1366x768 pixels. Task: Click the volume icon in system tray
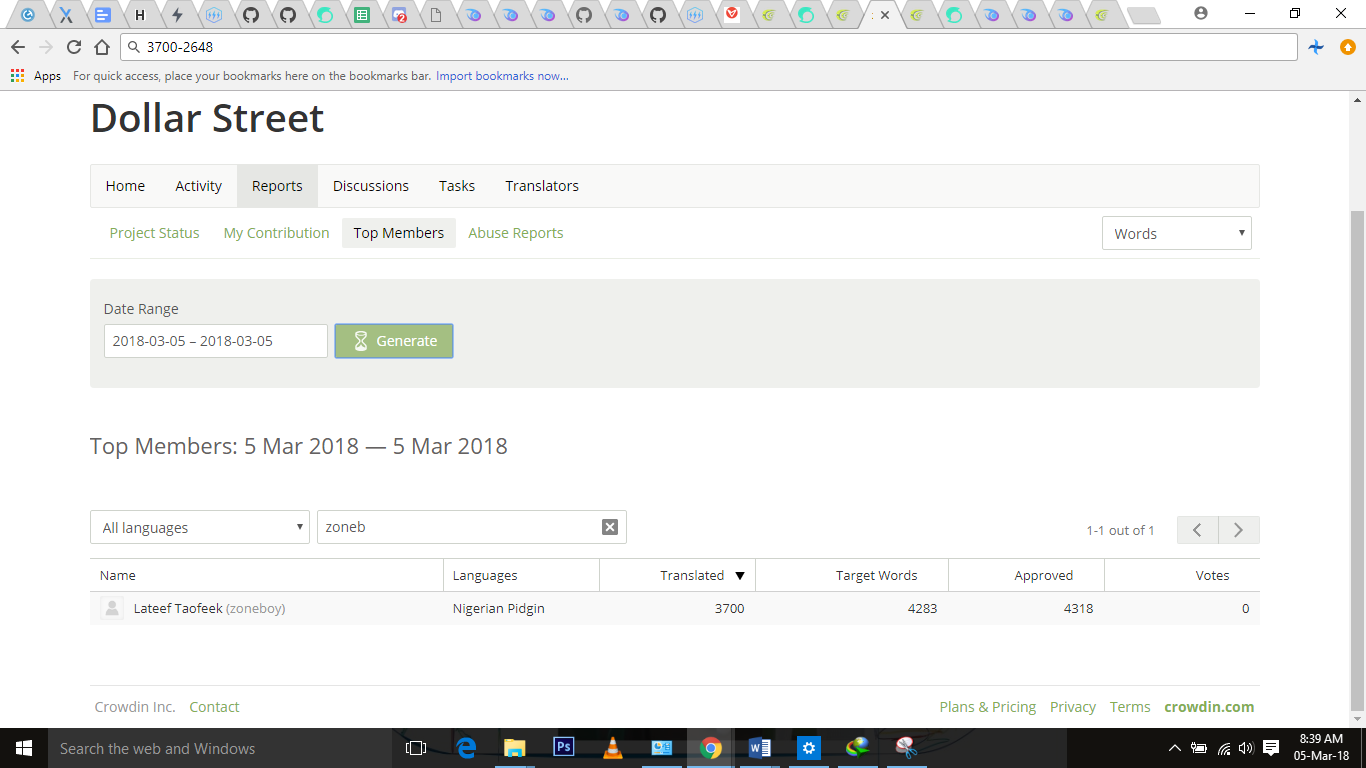tap(1246, 748)
